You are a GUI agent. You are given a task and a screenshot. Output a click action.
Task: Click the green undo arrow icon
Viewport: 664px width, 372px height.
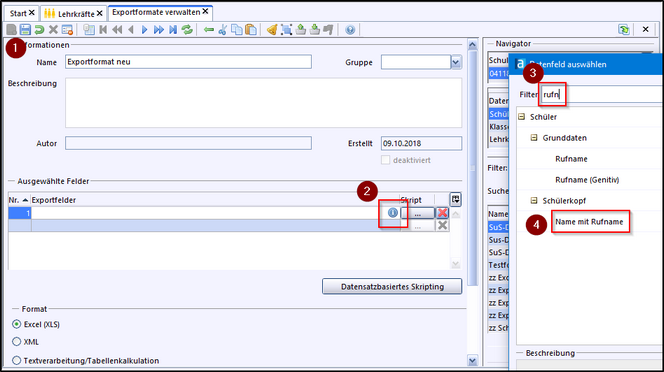point(39,29)
